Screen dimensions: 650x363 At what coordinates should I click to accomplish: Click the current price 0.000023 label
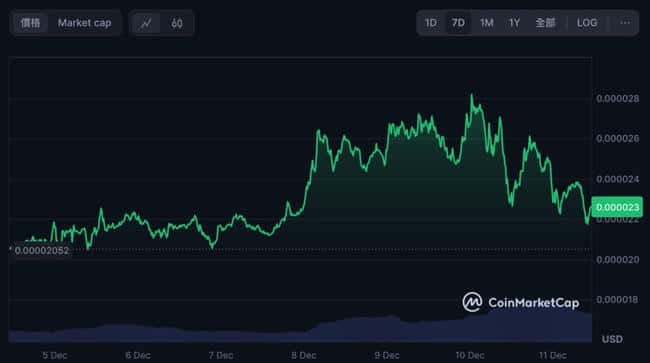click(617, 207)
